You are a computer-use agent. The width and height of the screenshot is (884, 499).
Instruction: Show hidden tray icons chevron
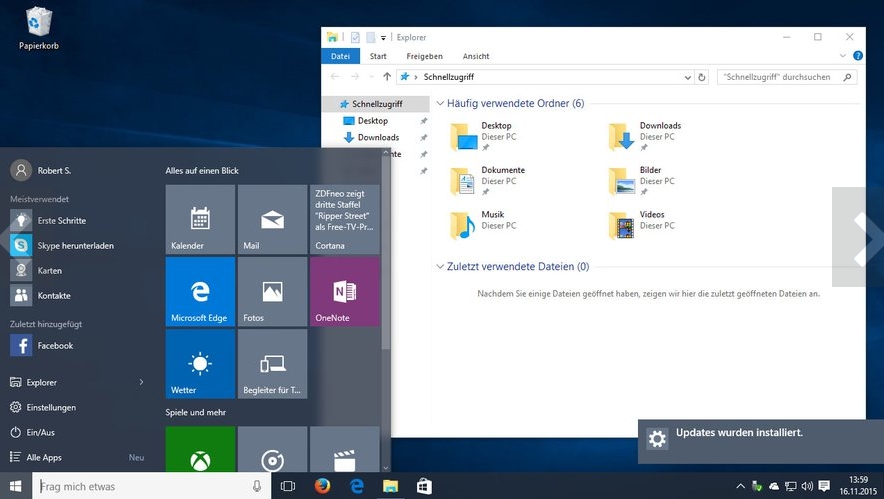tap(741, 486)
